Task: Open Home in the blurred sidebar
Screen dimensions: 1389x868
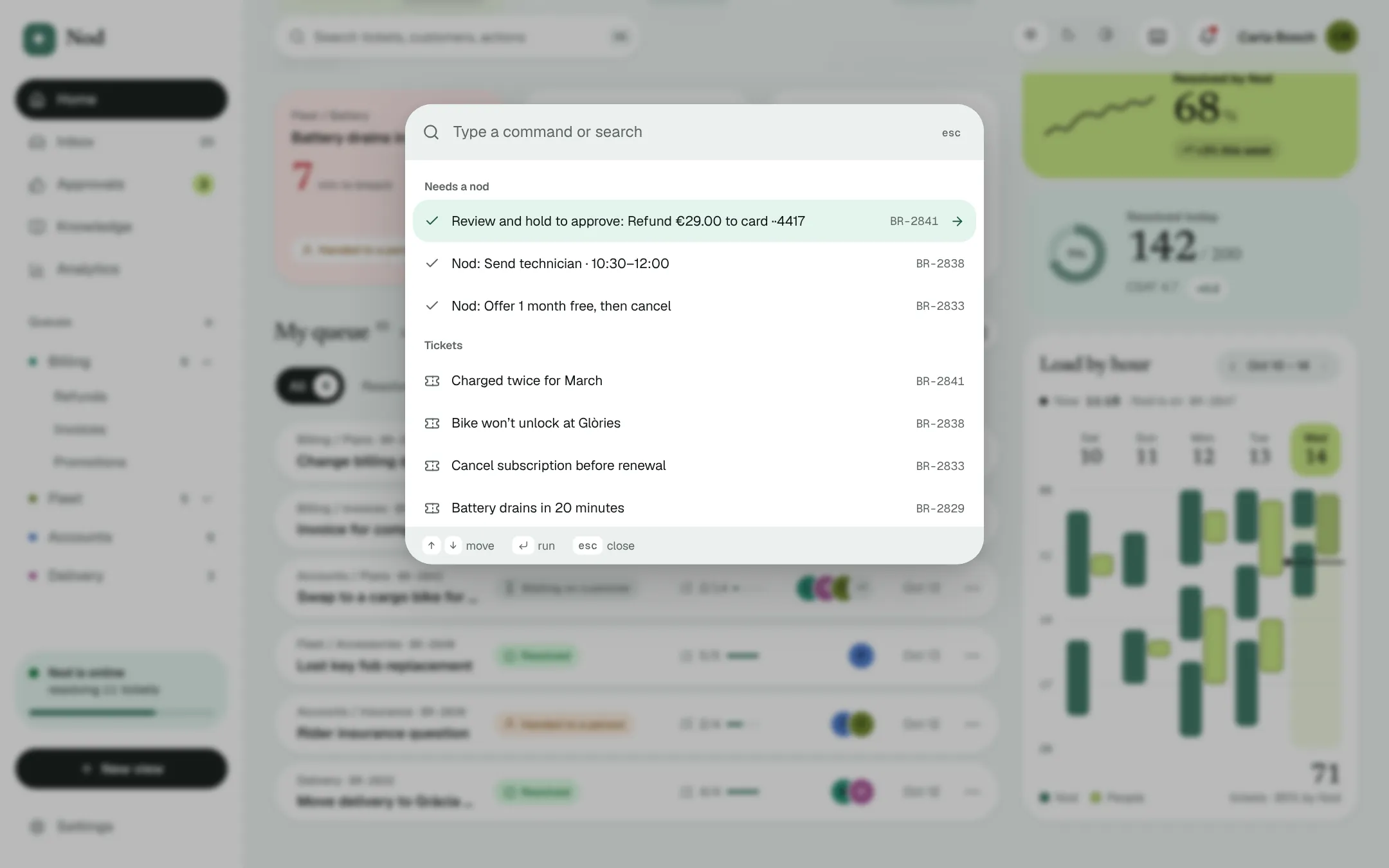Action: click(x=122, y=100)
